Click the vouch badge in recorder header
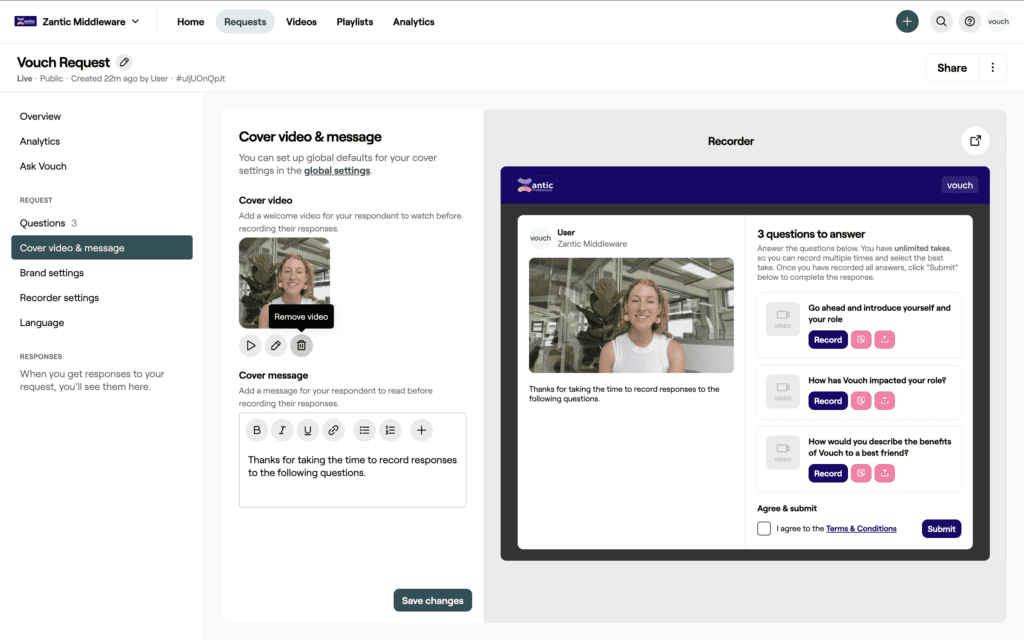1024x640 pixels. (959, 185)
